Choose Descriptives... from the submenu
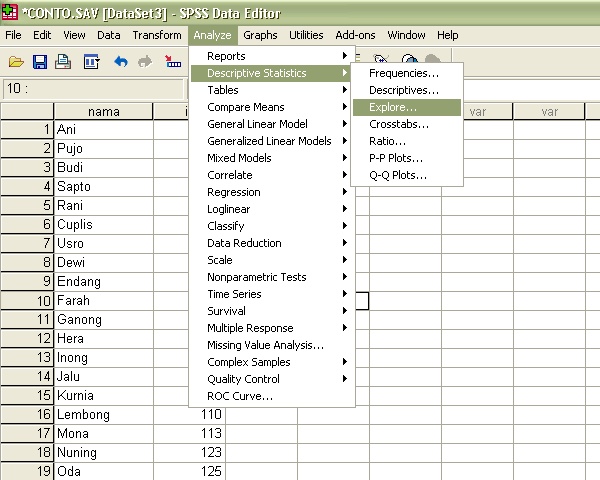 [x=407, y=90]
